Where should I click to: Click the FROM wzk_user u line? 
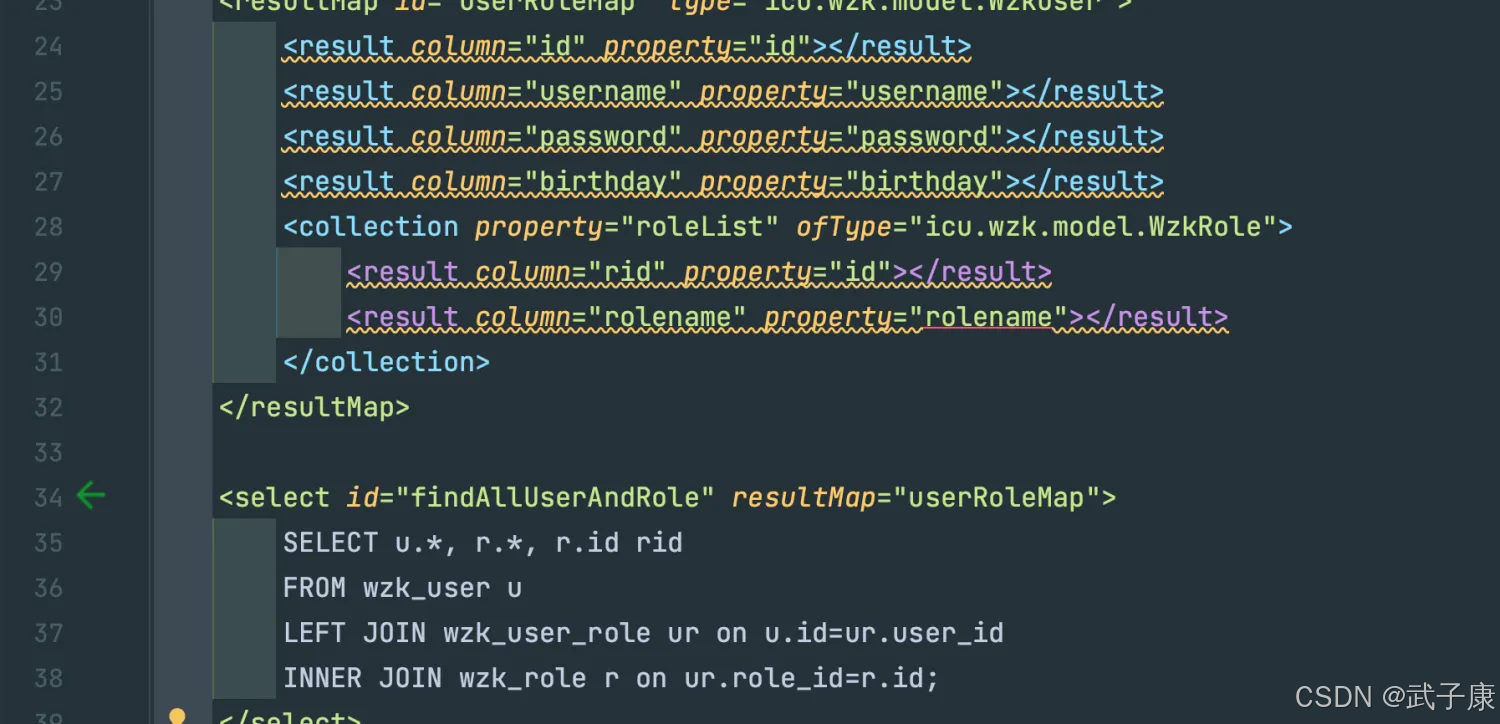(403, 588)
